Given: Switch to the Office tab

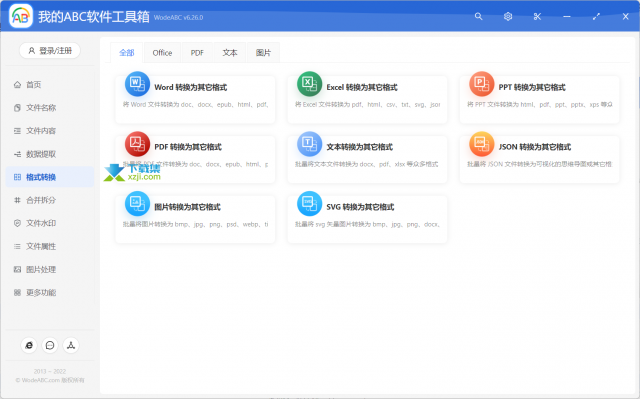Looking at the screenshot, I should pos(162,53).
